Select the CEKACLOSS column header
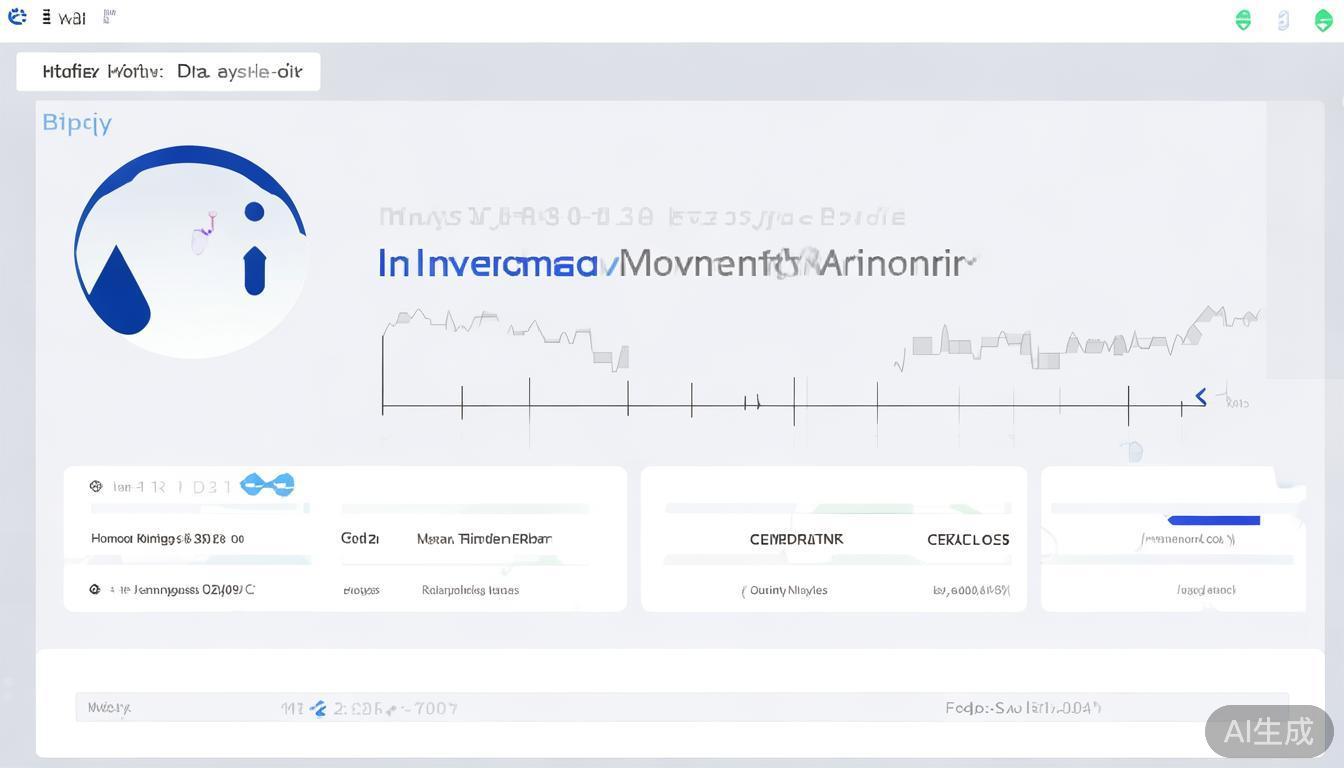Screen dimensions: 1344x768 click(967, 539)
